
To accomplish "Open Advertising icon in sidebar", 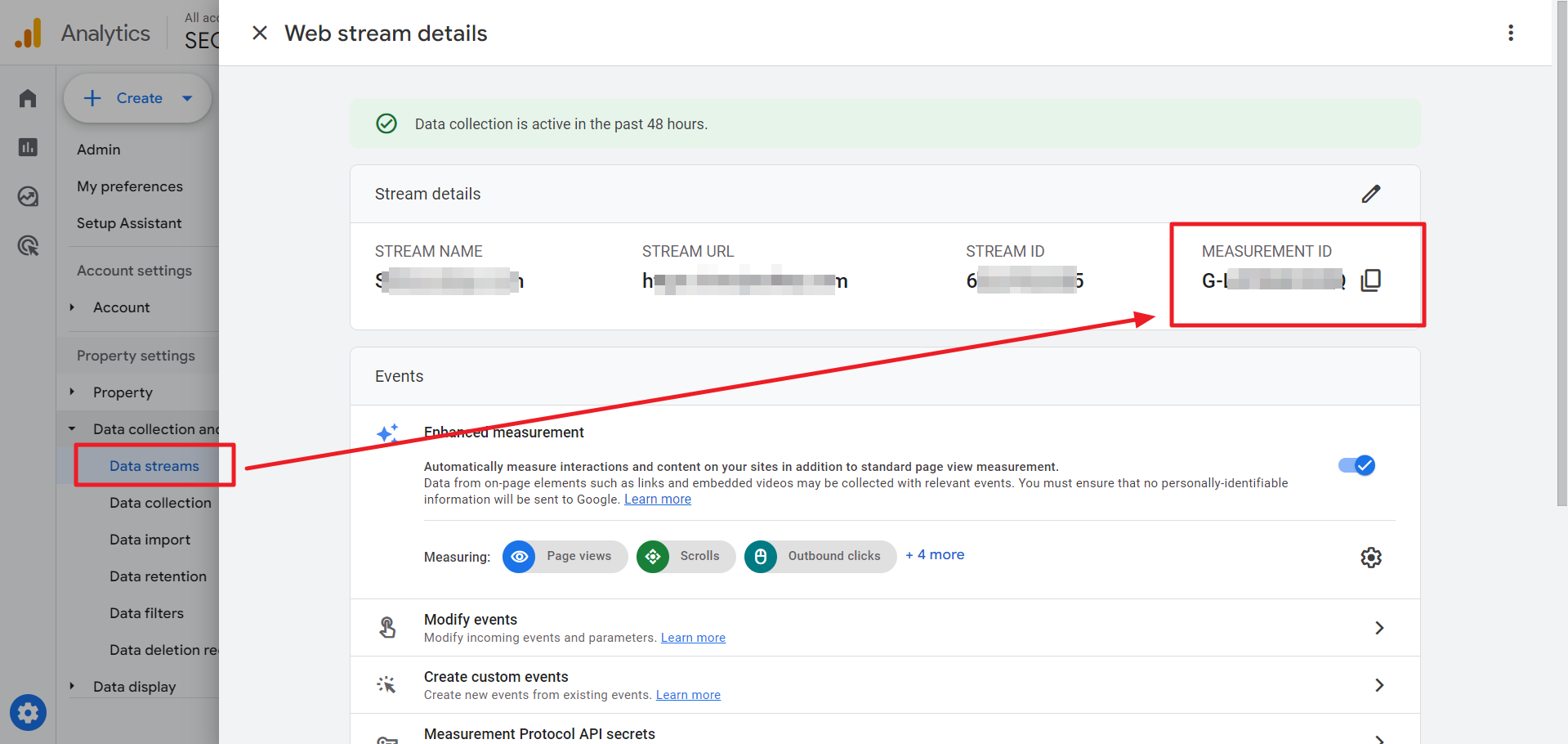I will coord(28,245).
